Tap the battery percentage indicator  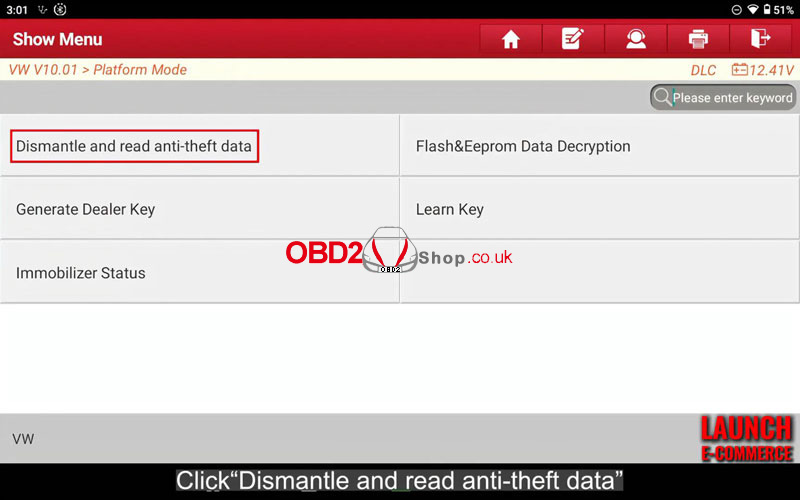pos(779,10)
